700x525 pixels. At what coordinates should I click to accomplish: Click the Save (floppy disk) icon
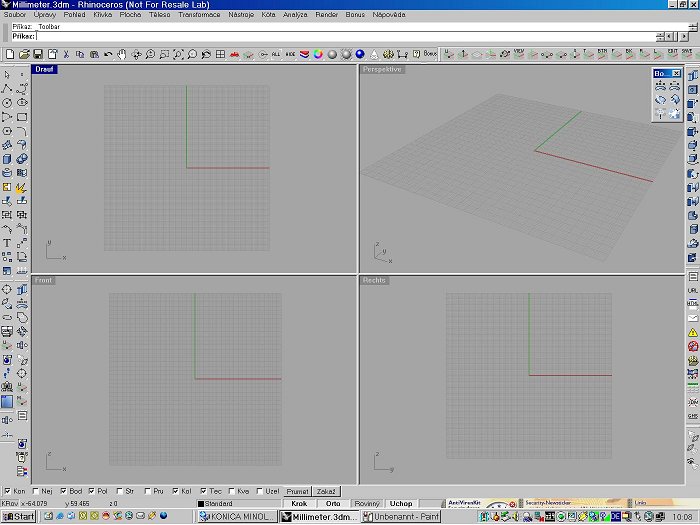[x=38, y=53]
